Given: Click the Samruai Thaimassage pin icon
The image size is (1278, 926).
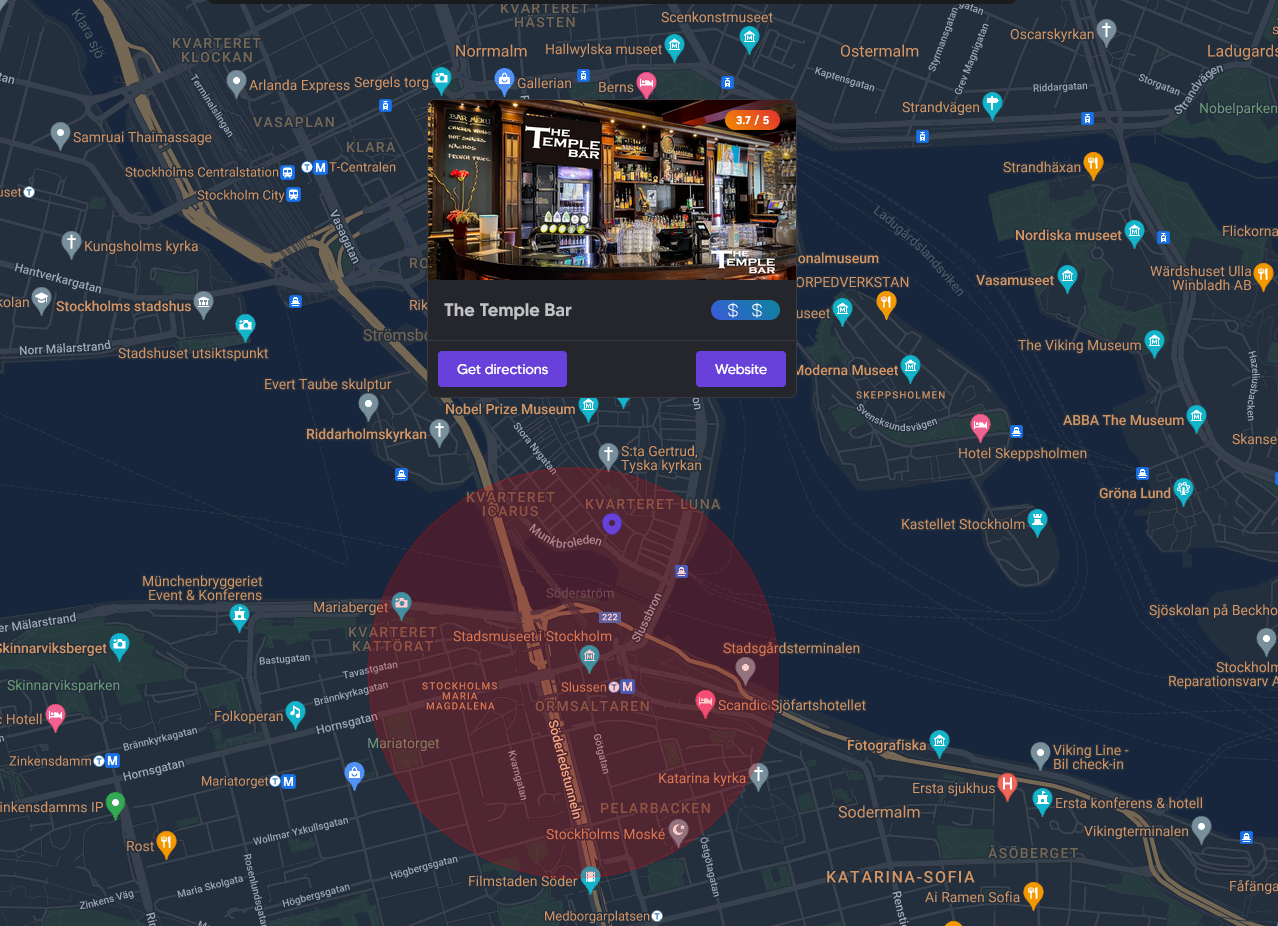Looking at the screenshot, I should 60,135.
